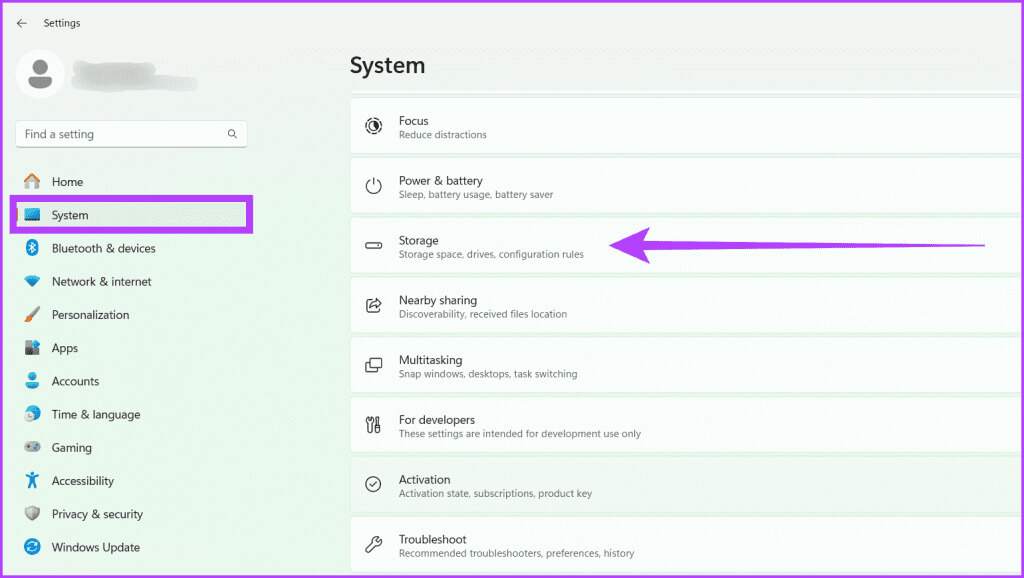Select Apps in the sidebar

131,348
